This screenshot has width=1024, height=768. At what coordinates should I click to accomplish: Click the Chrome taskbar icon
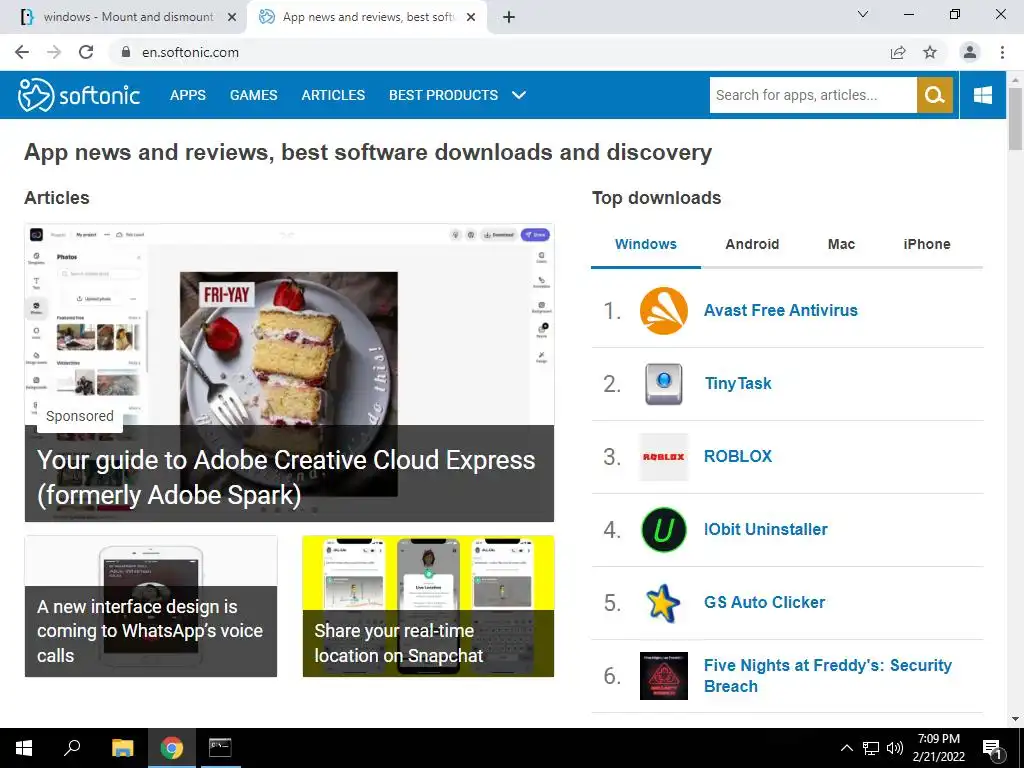pos(172,748)
